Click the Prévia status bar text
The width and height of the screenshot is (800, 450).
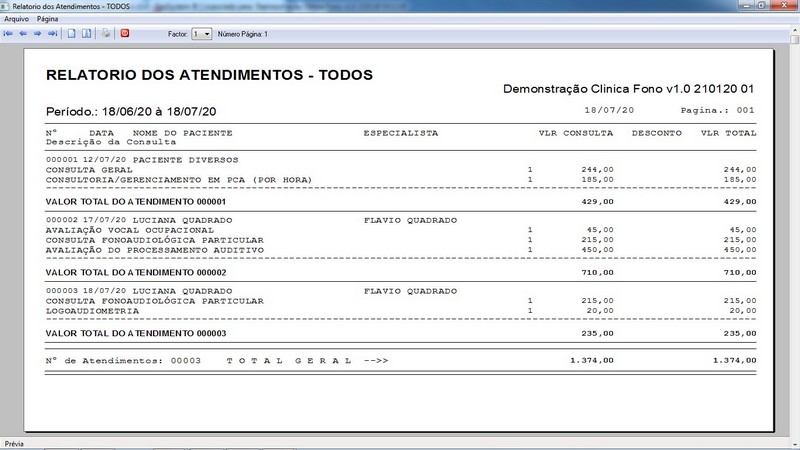coord(15,443)
